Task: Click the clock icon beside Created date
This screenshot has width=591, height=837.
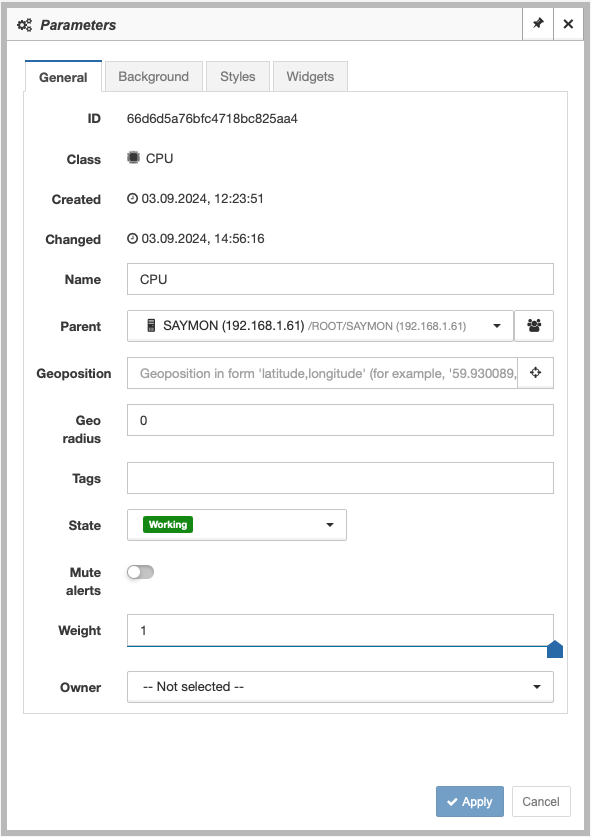Action: tap(132, 199)
